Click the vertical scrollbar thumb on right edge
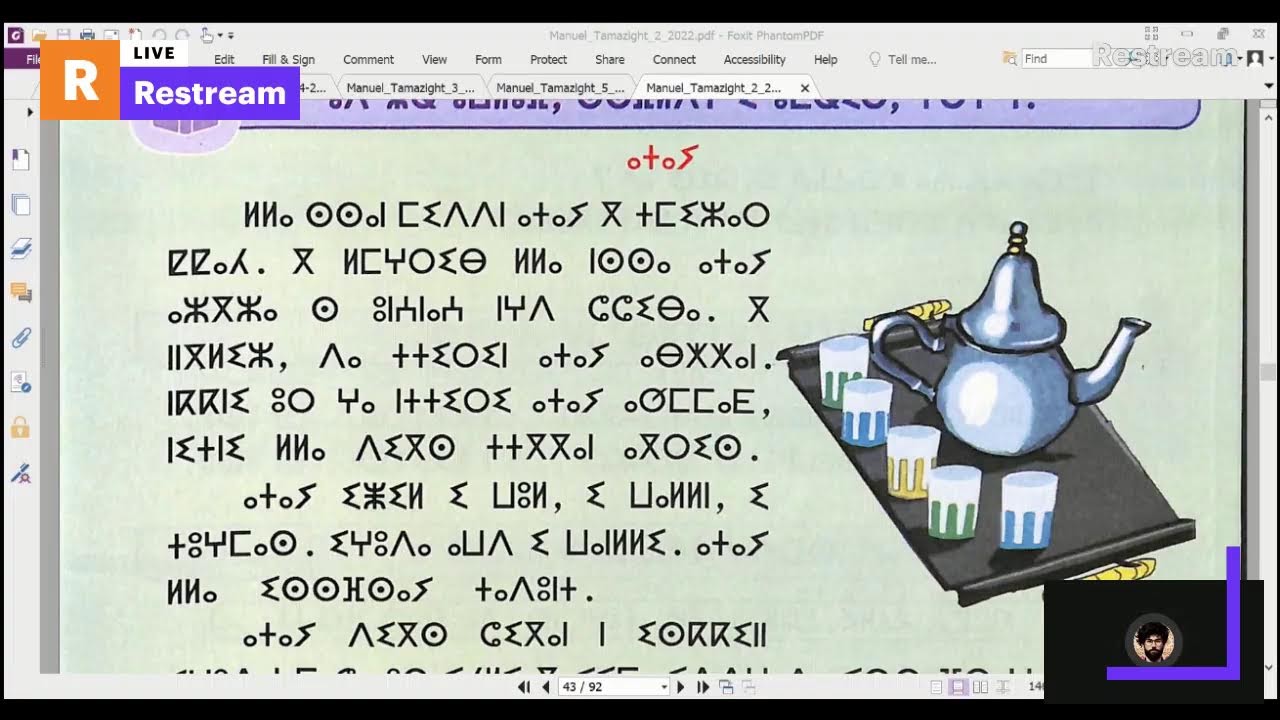 1268,372
